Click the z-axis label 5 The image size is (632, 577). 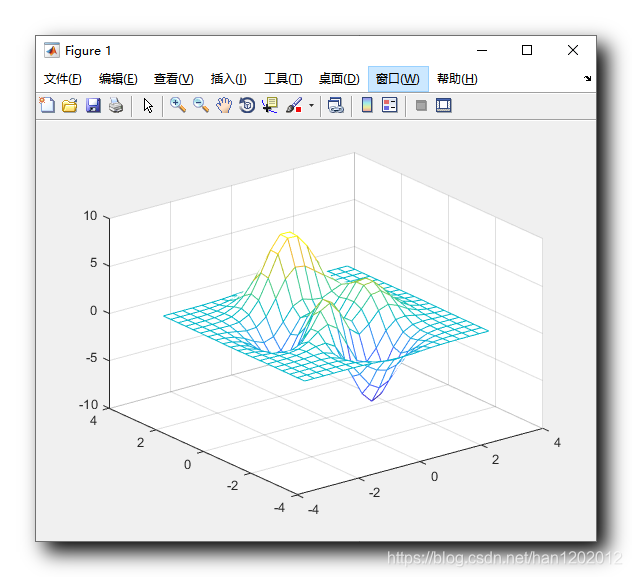tap(94, 263)
